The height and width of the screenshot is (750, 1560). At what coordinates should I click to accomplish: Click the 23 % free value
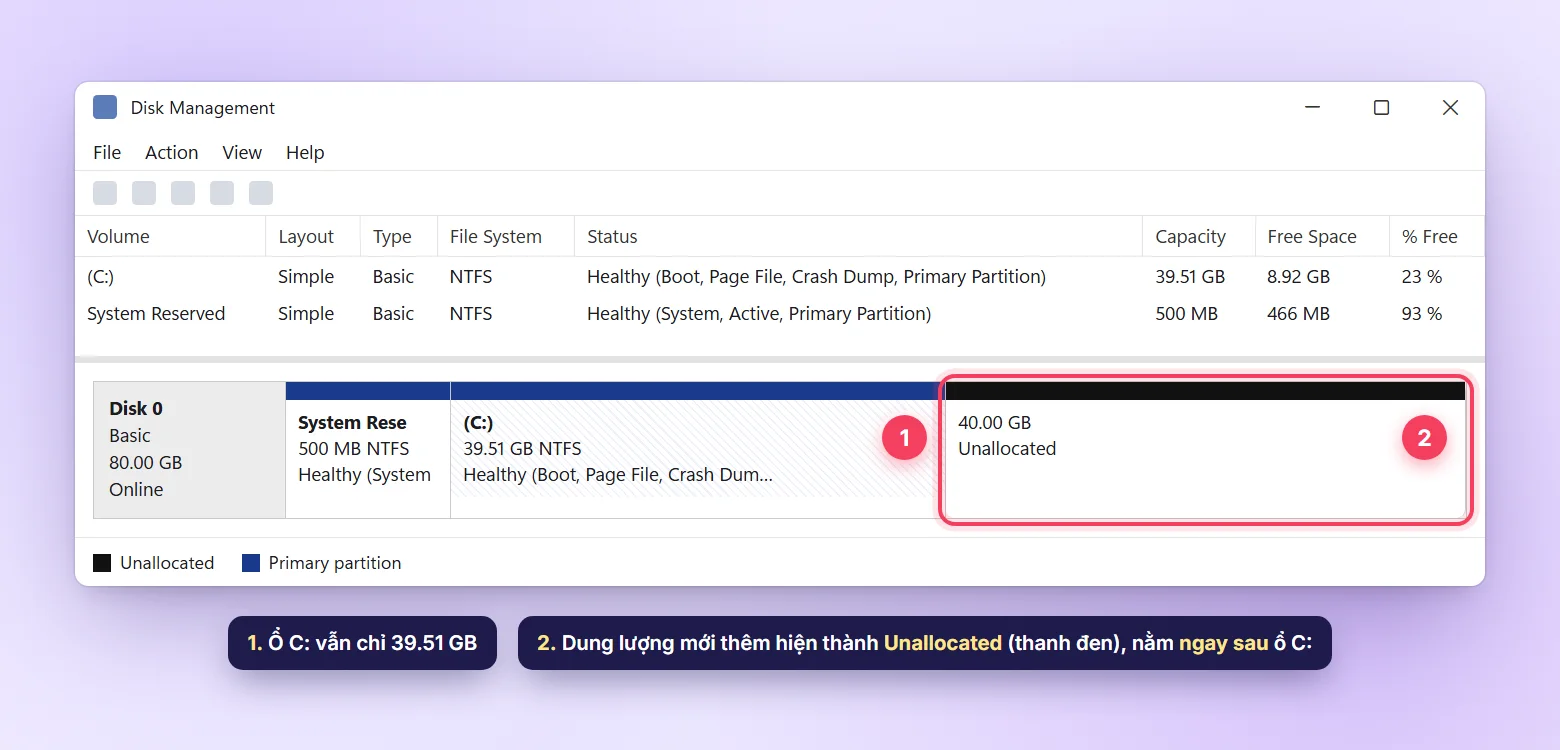pos(1422,277)
